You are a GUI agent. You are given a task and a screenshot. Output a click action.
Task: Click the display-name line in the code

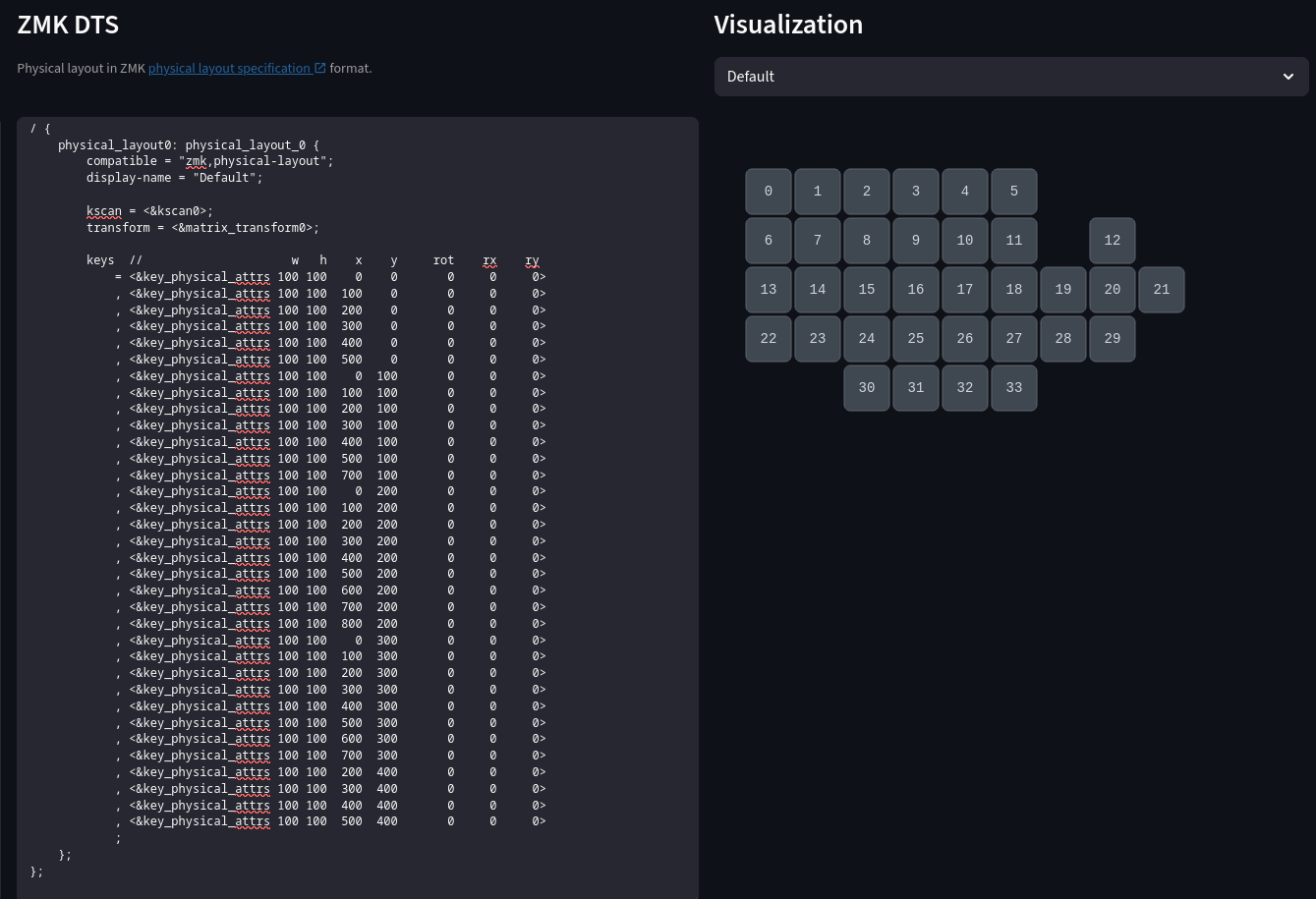coord(174,178)
